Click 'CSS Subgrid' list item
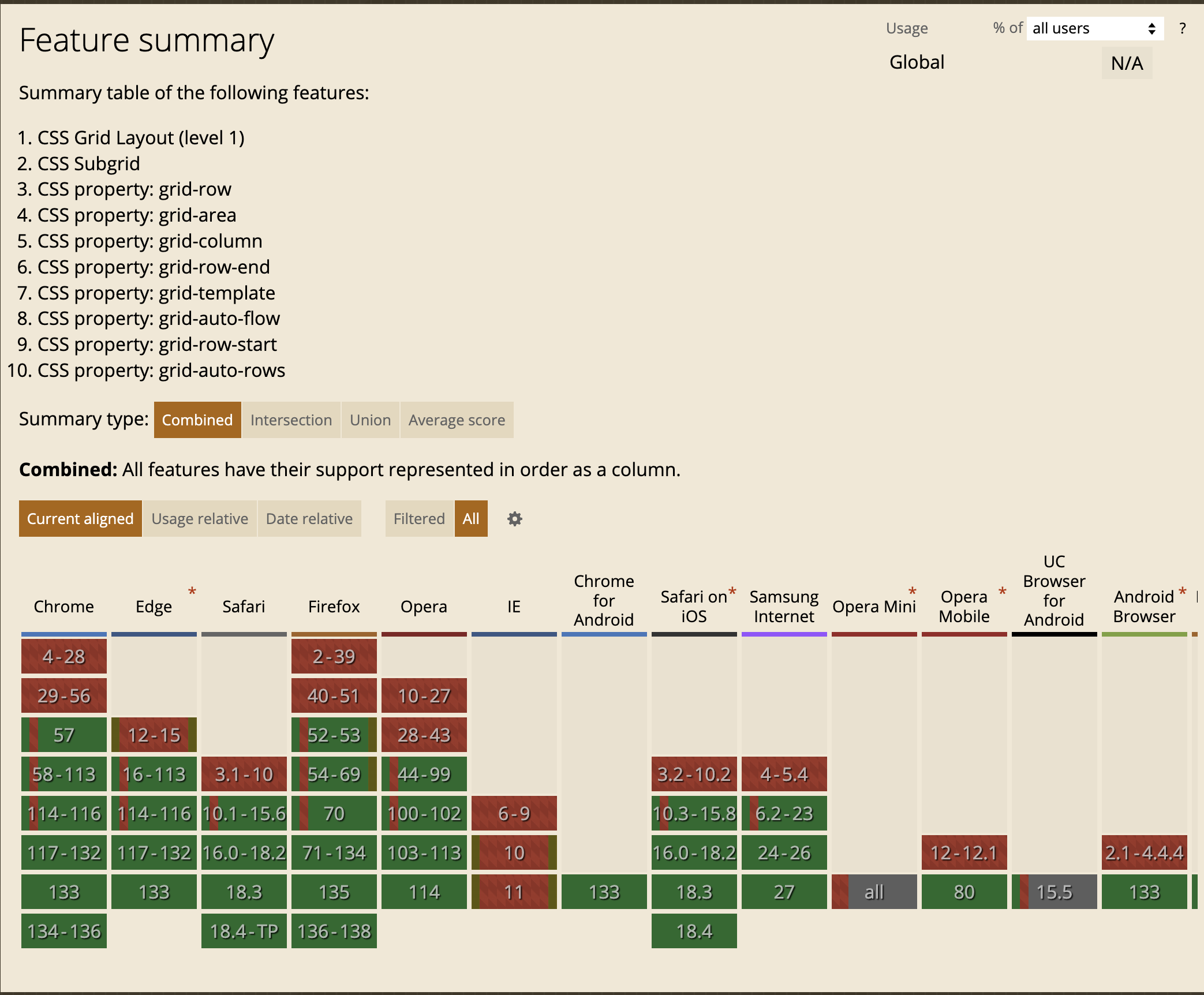The image size is (1204, 995). point(89,163)
